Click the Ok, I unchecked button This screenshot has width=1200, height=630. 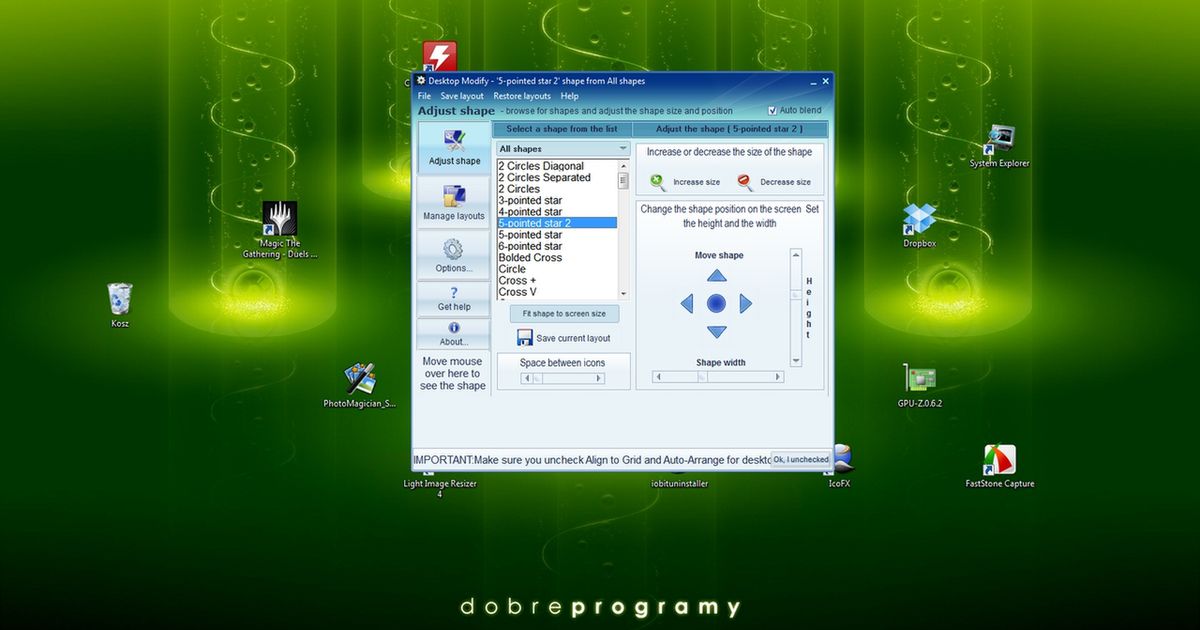coord(800,459)
